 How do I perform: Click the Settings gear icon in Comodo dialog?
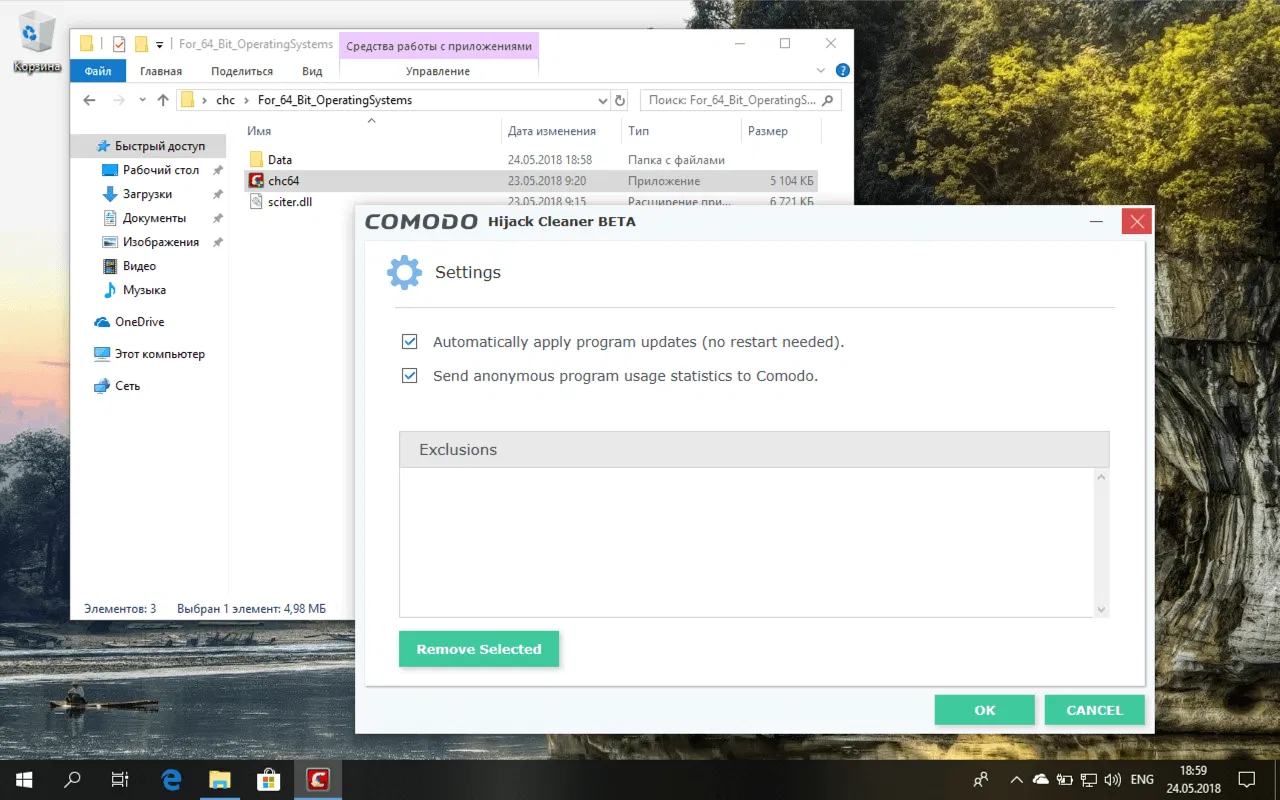pyautogui.click(x=404, y=273)
